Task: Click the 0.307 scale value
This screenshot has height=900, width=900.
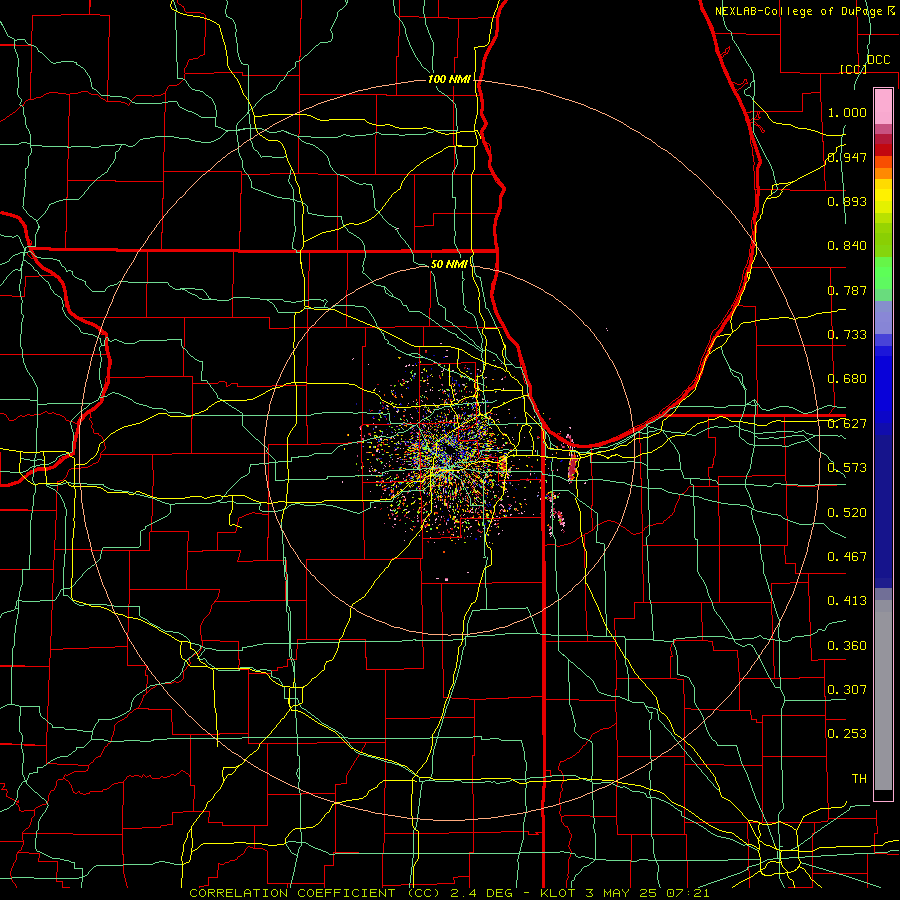Action: coord(847,690)
